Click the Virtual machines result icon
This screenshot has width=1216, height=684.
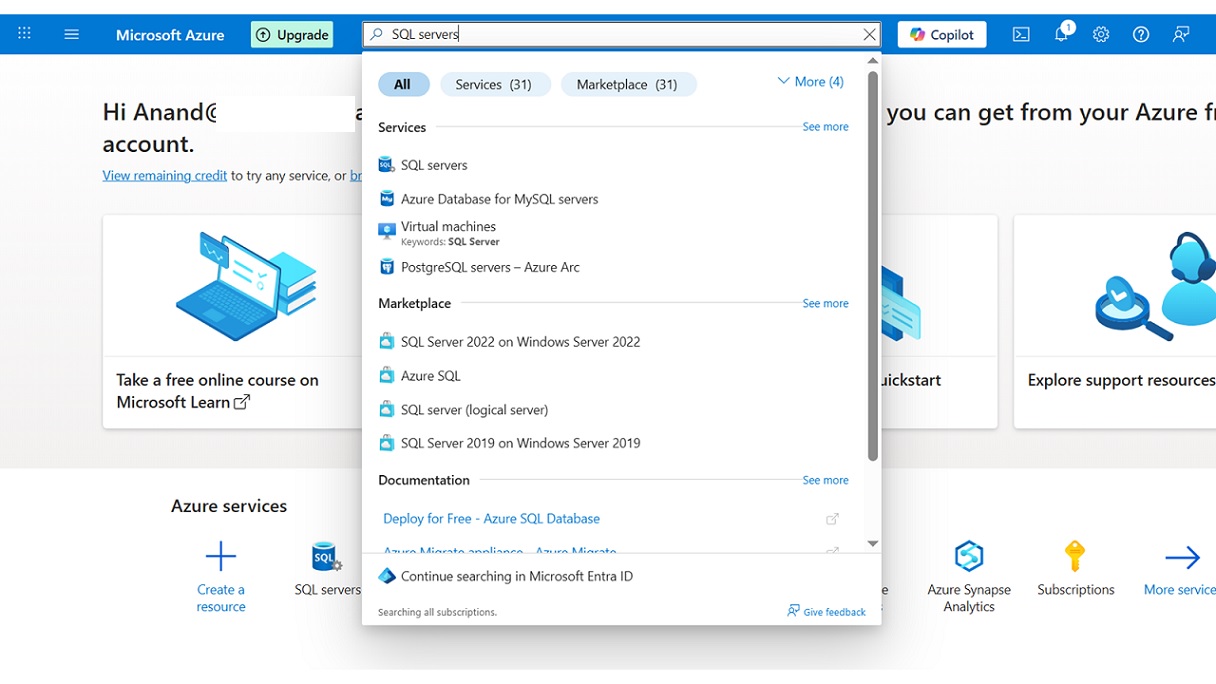click(x=386, y=231)
